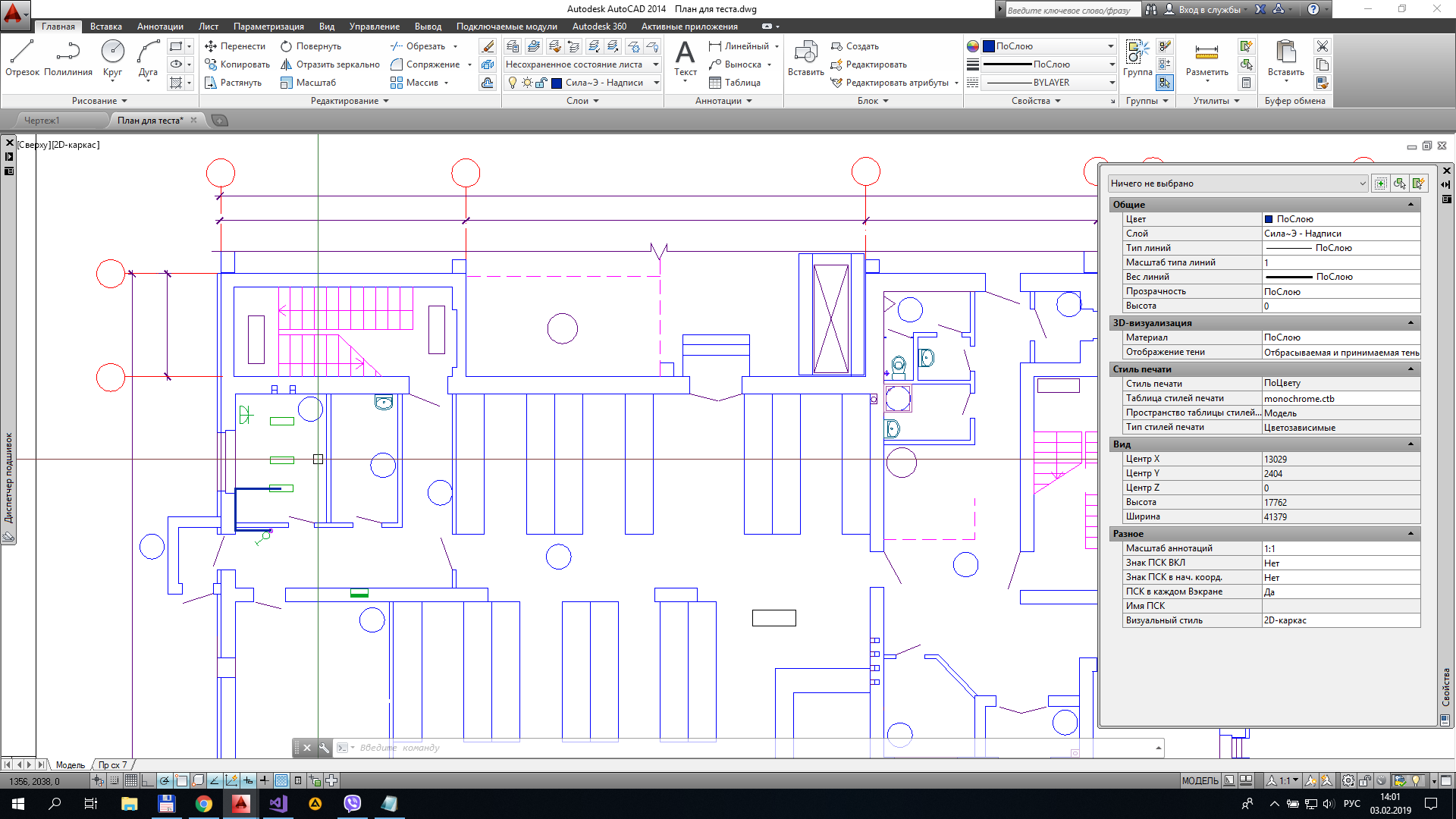This screenshot has width=1456, height=819.
Task: Open the Аннотации ribbon tab
Action: click(x=160, y=27)
